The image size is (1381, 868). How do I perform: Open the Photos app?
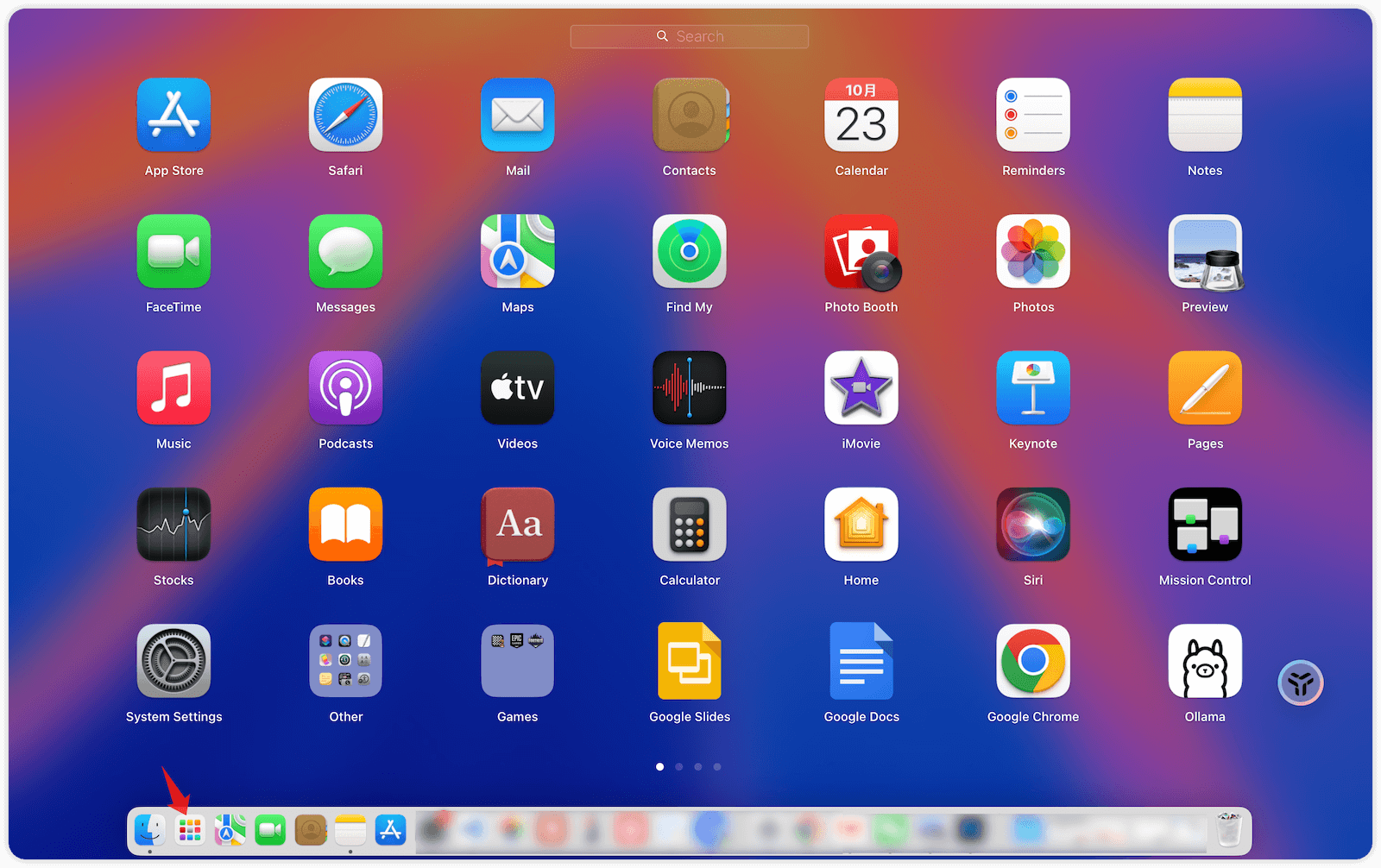(x=1033, y=251)
